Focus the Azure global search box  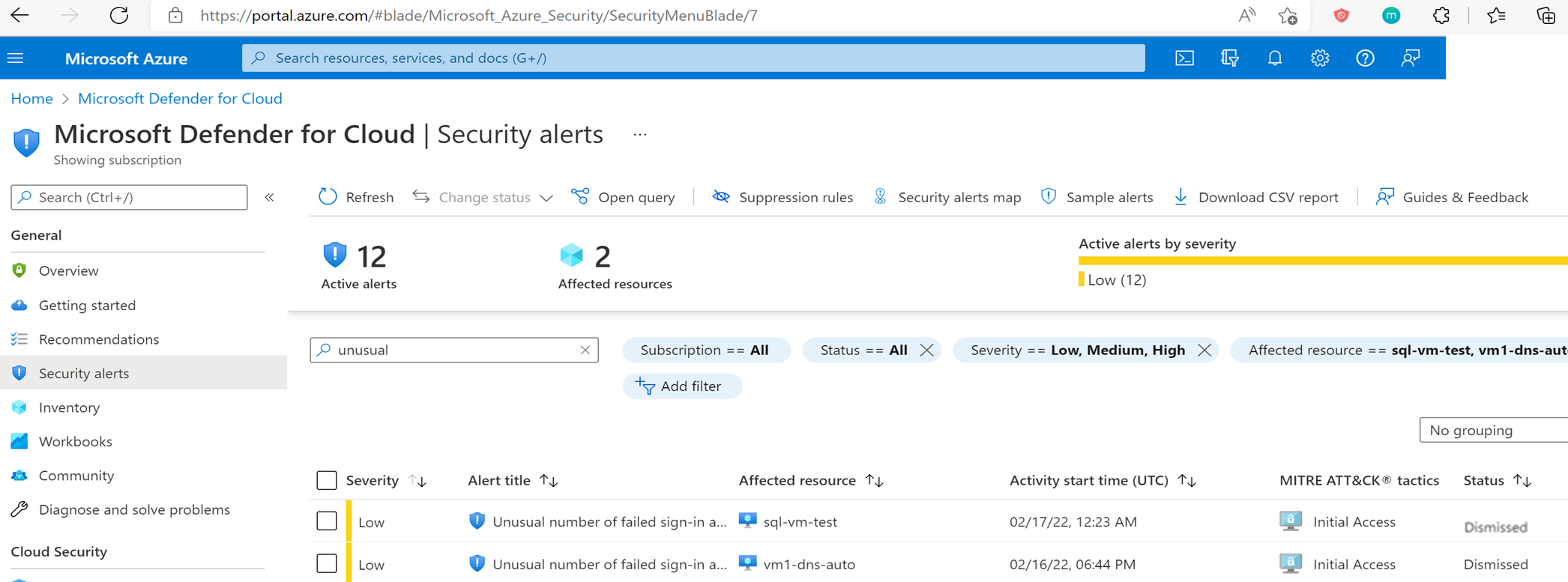tap(693, 58)
